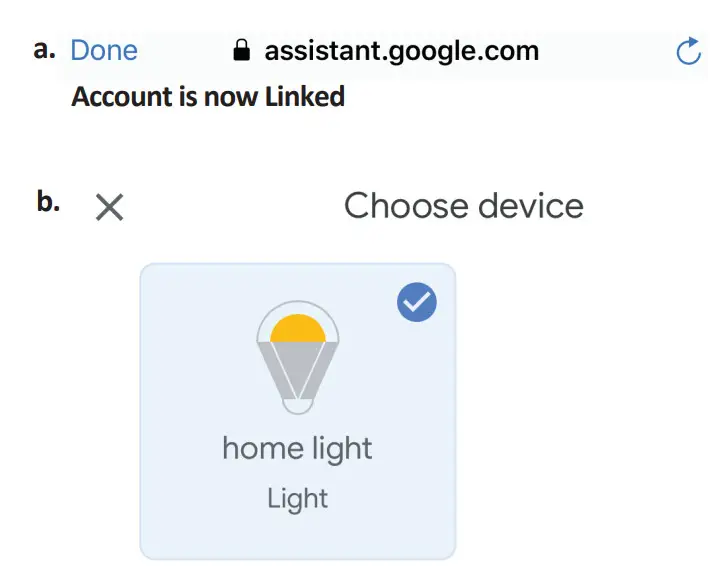Click empty space below 'Light' in device card
The height and width of the screenshot is (579, 712).
(297, 535)
